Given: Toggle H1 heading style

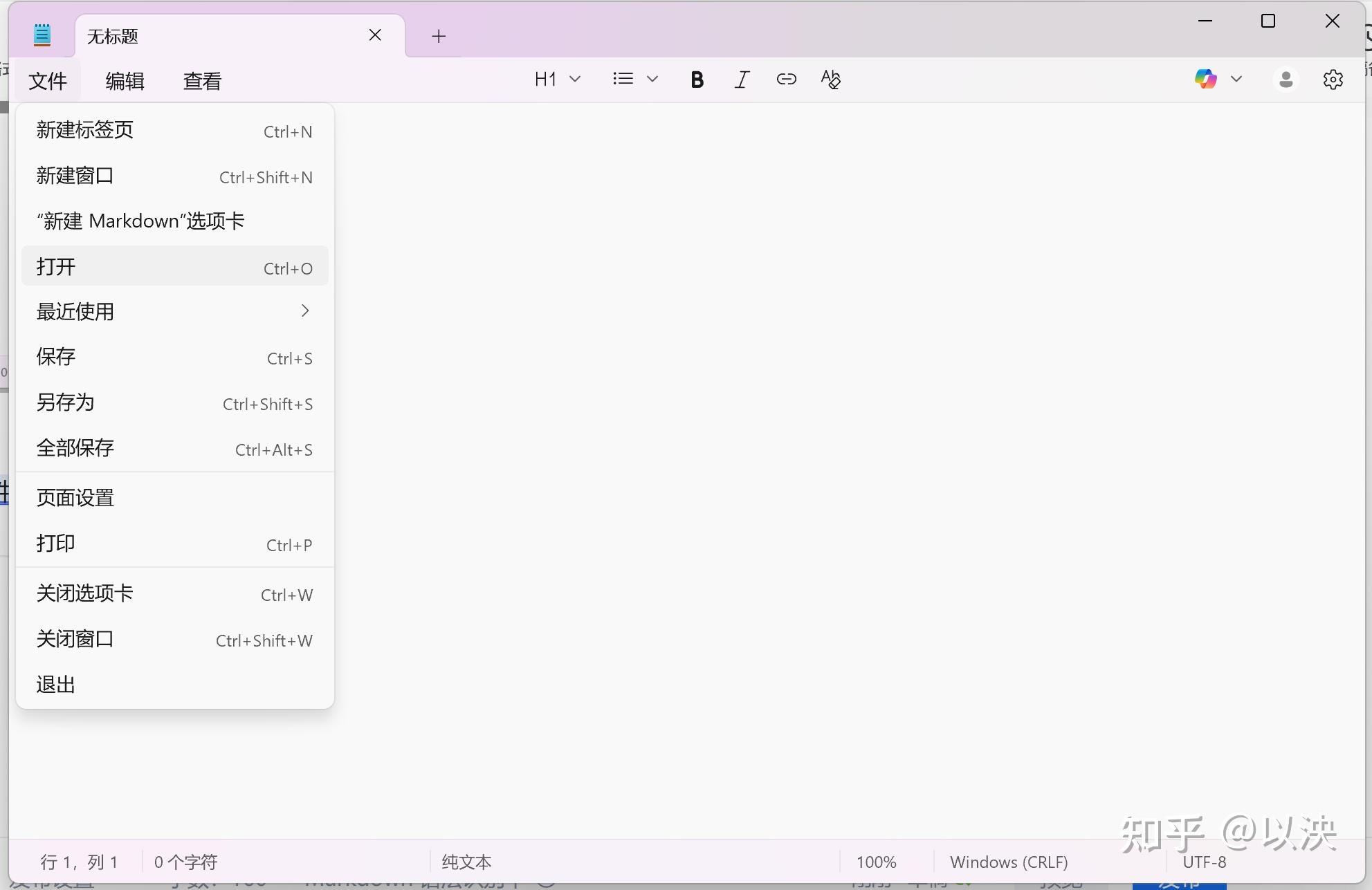Looking at the screenshot, I should point(545,79).
